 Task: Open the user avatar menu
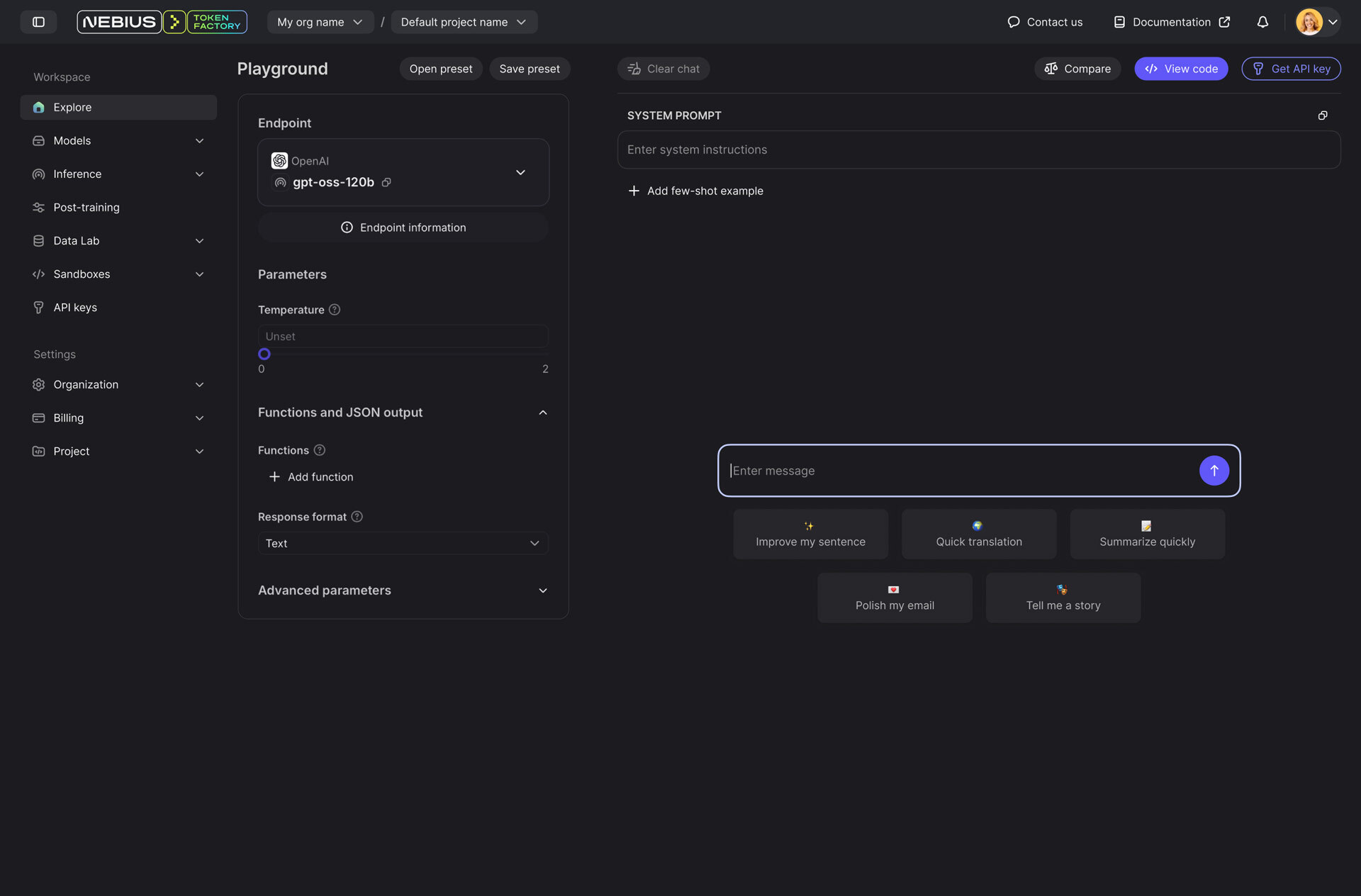(x=1317, y=22)
